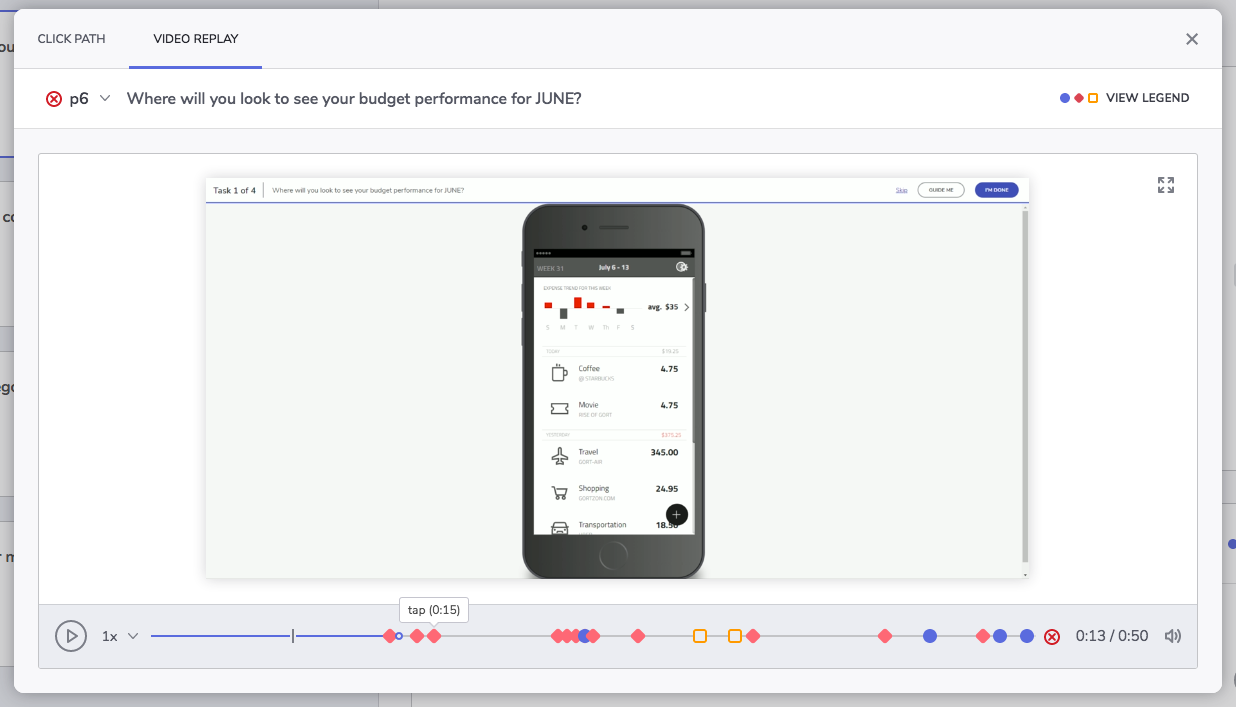
Task: Select the tap (0:15) diamond marker
Action: coord(434,636)
